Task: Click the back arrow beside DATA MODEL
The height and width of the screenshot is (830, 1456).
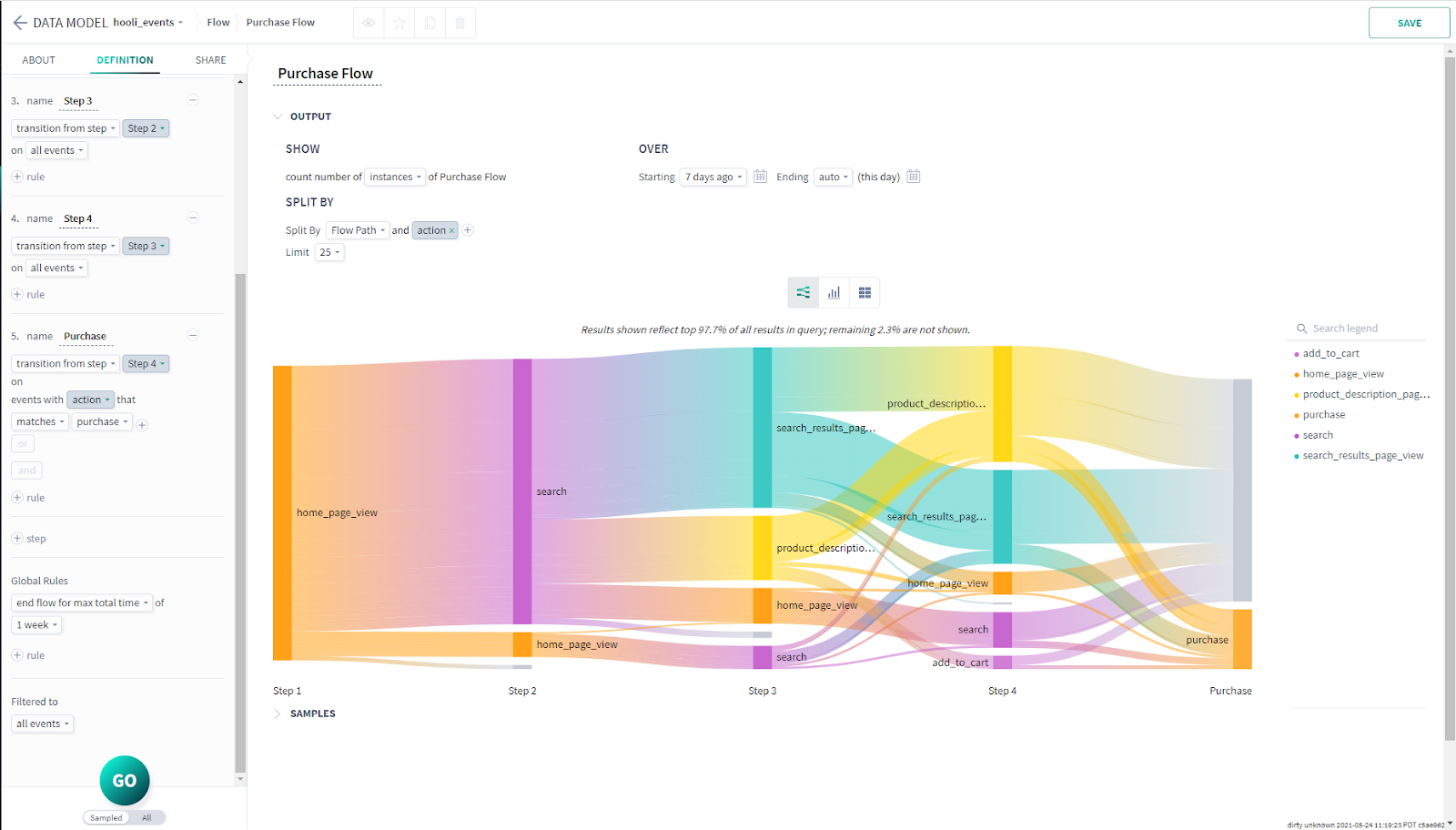Action: coord(19,23)
